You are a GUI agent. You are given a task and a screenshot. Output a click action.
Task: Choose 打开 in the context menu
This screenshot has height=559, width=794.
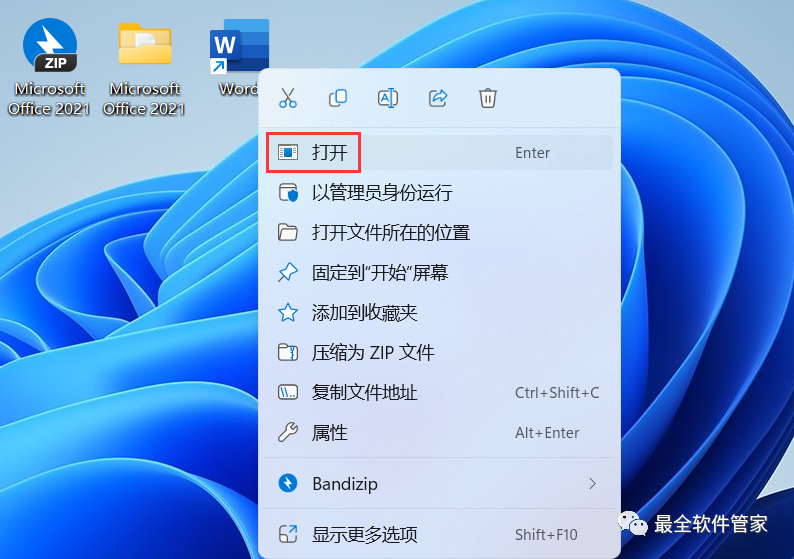pyautogui.click(x=439, y=152)
